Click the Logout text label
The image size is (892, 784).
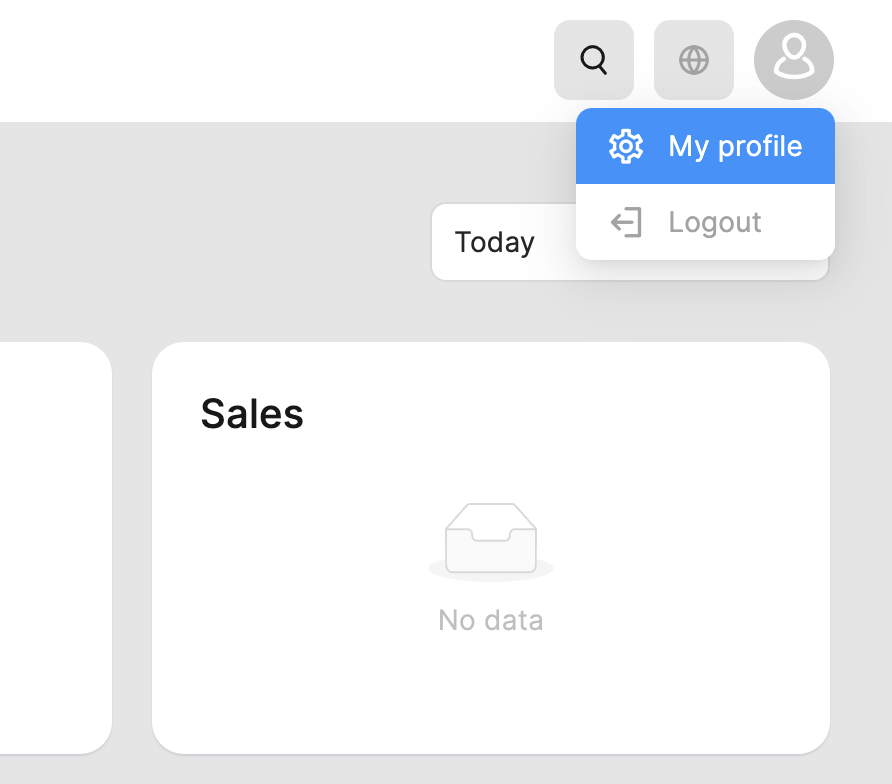coord(715,222)
